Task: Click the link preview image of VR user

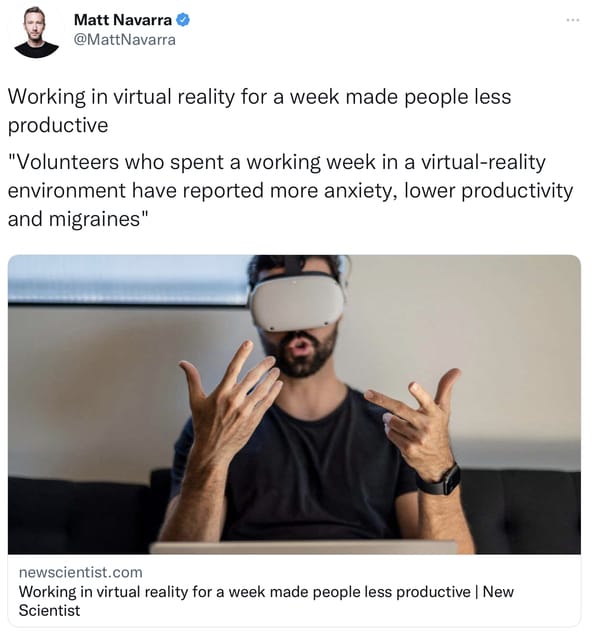Action: coord(294,404)
